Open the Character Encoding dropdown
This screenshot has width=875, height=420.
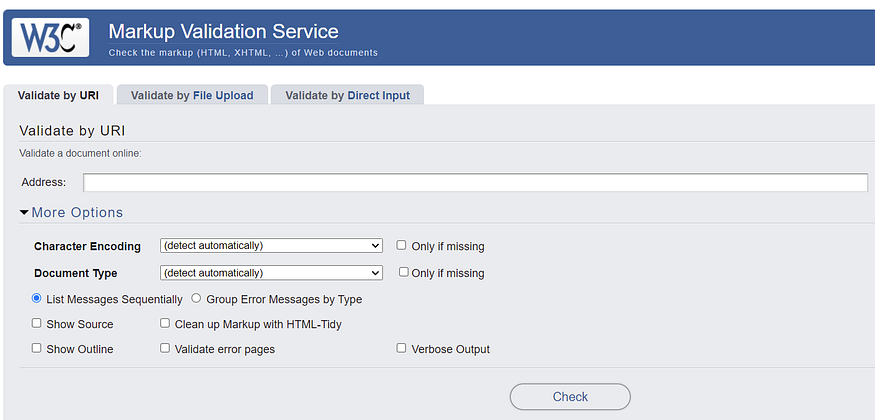(271, 246)
